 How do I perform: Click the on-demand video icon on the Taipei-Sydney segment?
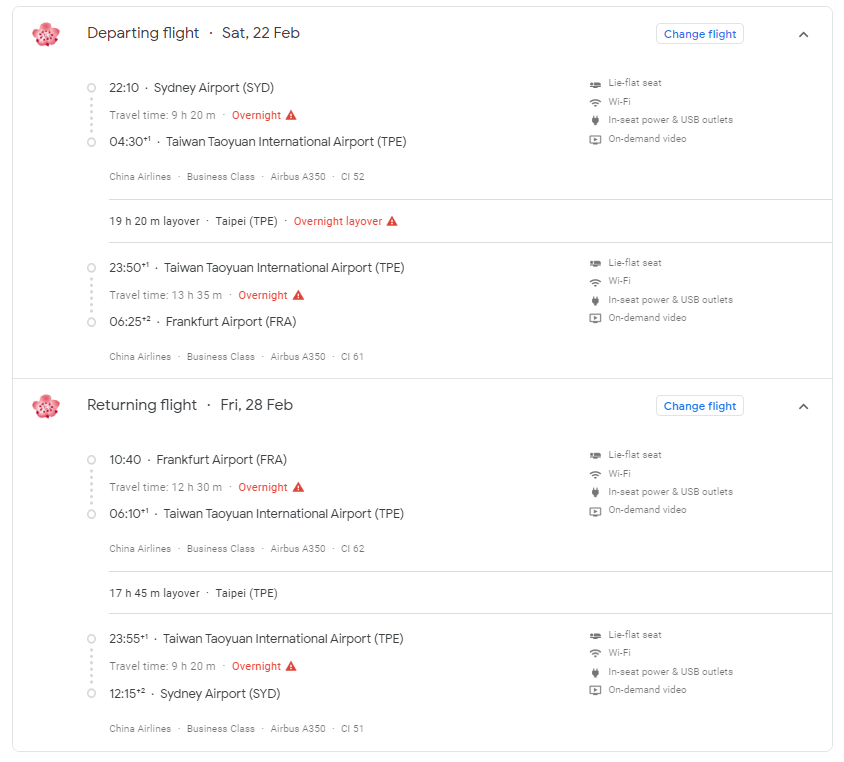coord(593,689)
